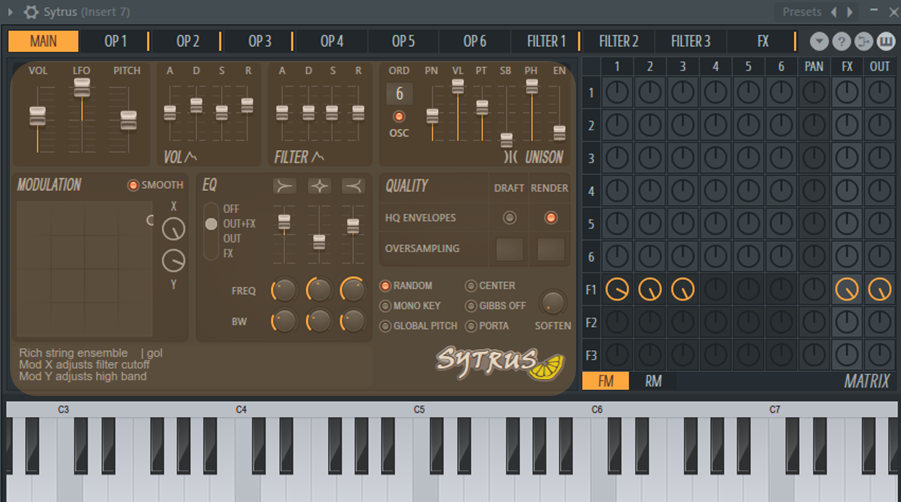The height and width of the screenshot is (502, 901).
Task: Click row 1 PAN matrix knob
Action: (814, 92)
